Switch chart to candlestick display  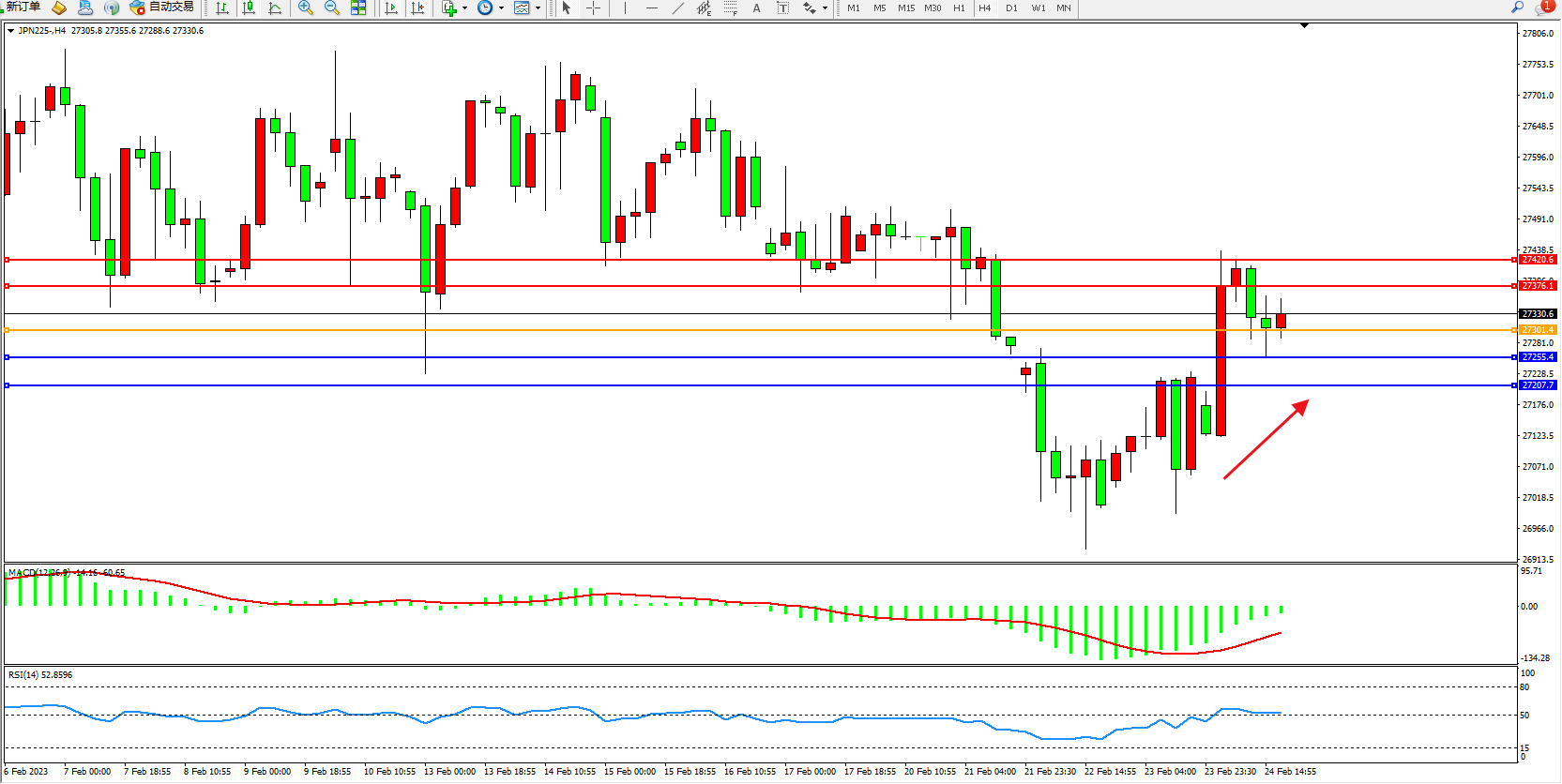(249, 8)
